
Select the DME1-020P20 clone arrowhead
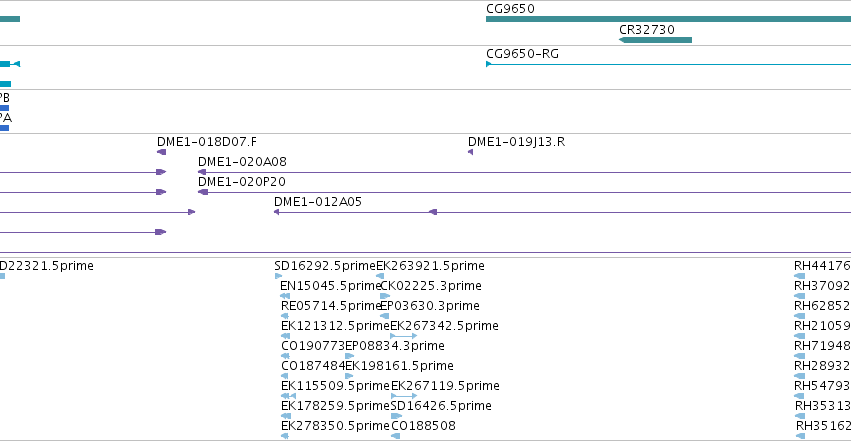tap(203, 192)
